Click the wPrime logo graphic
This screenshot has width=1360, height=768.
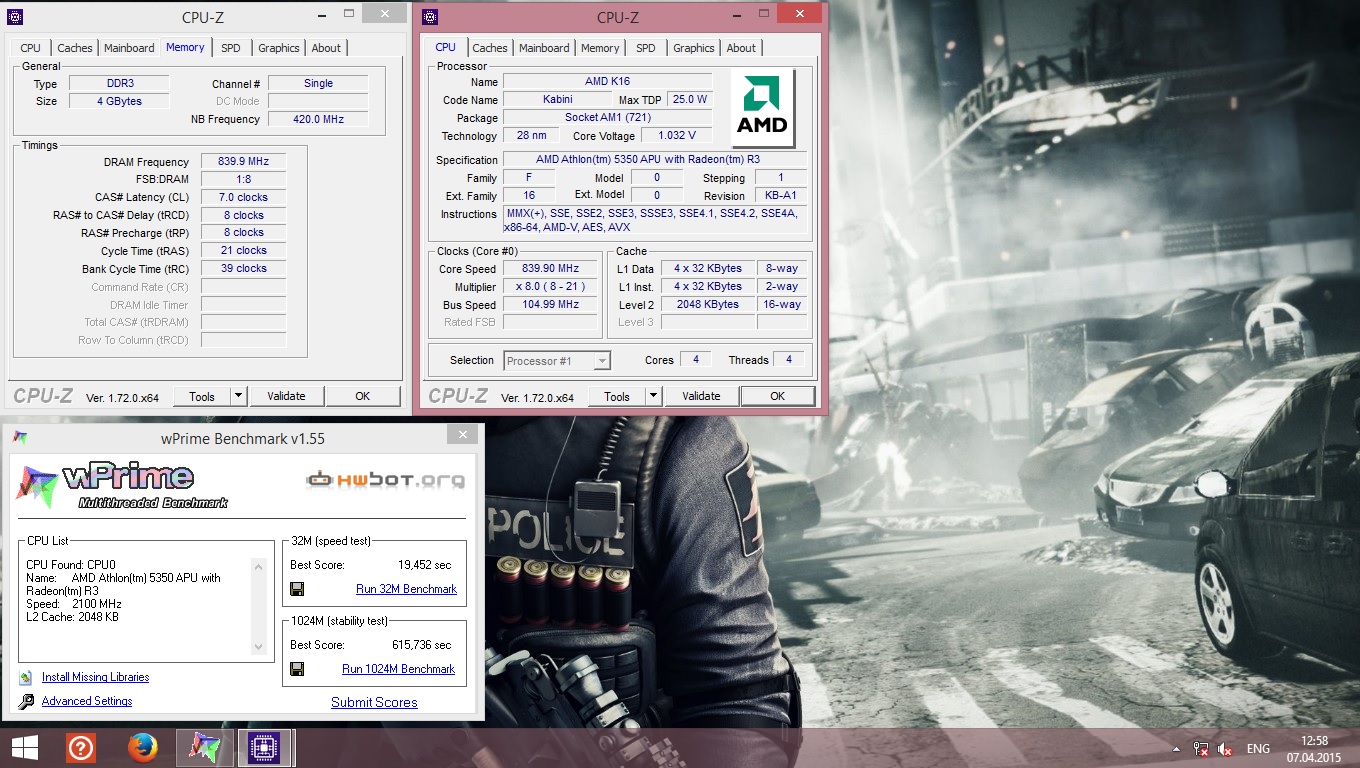click(x=121, y=486)
